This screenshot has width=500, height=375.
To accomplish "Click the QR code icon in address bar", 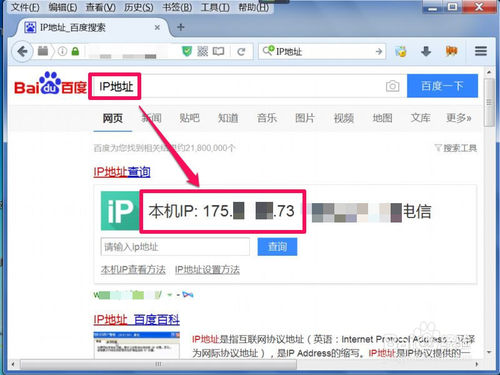I will tap(202, 51).
